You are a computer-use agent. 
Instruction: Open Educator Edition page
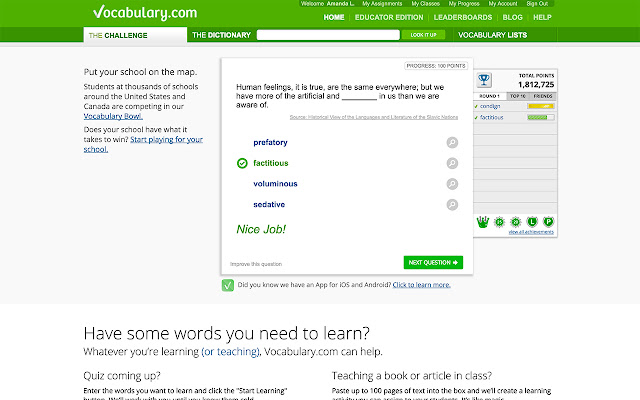(389, 18)
